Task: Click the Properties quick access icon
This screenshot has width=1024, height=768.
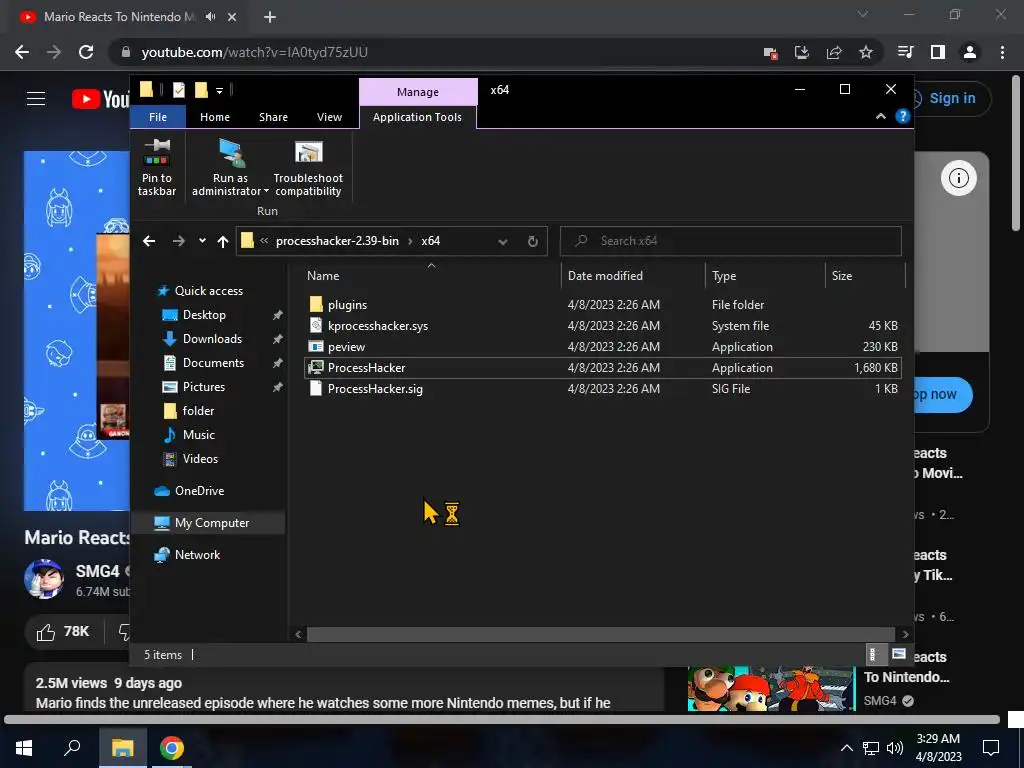Action: [178, 90]
